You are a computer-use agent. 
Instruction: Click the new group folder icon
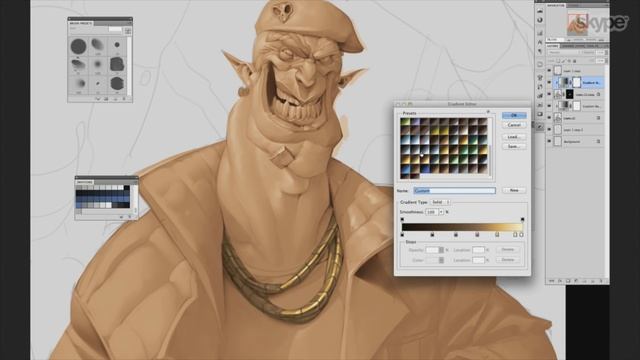coord(584,281)
